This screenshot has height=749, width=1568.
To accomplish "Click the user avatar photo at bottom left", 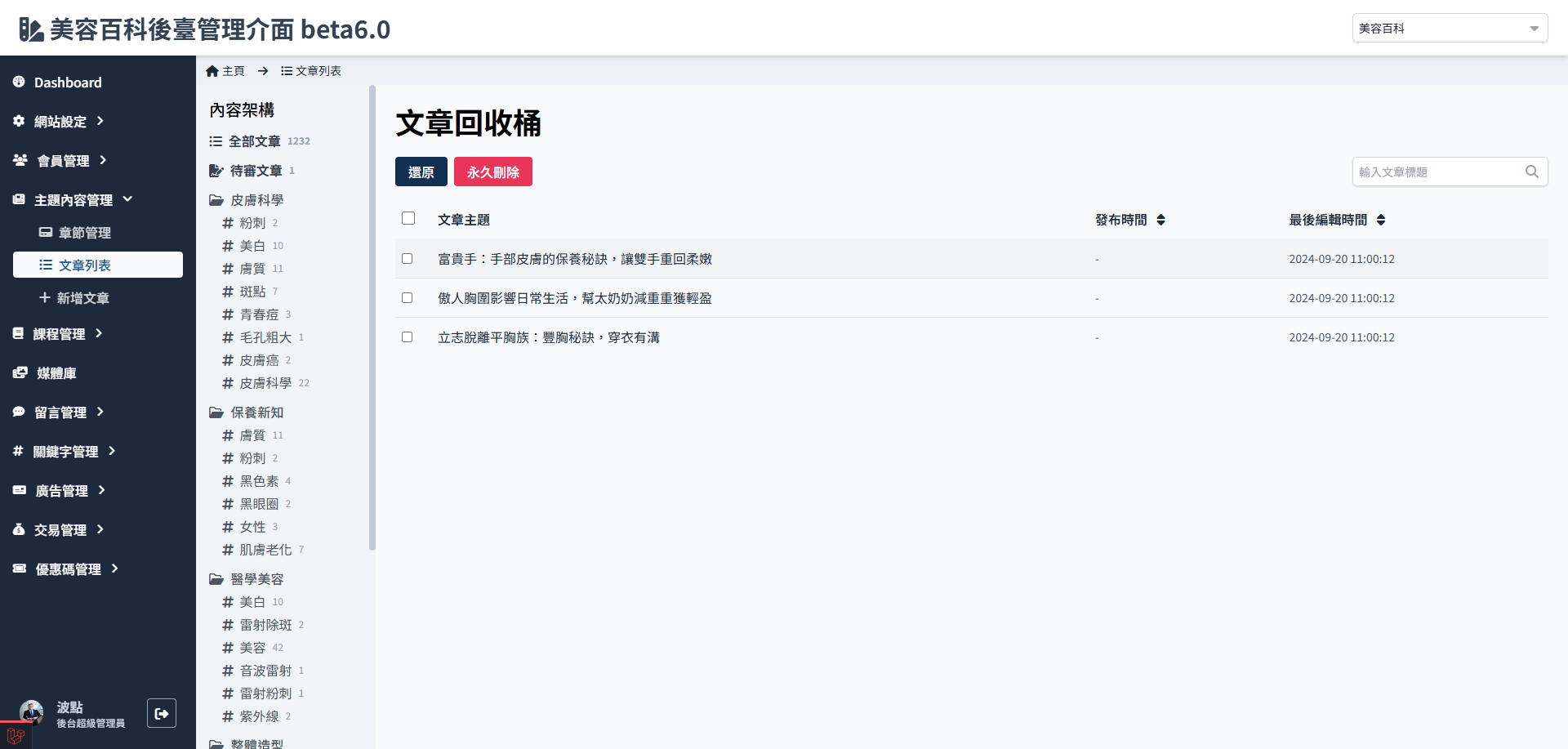I will [x=32, y=712].
